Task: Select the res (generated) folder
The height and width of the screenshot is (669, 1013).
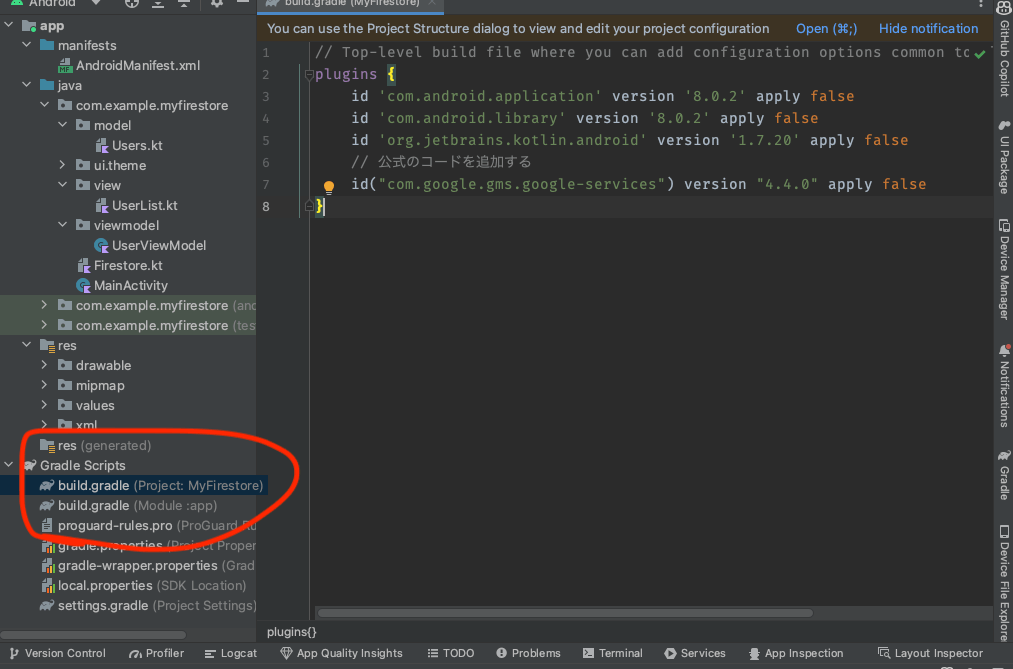Action: (x=96, y=446)
